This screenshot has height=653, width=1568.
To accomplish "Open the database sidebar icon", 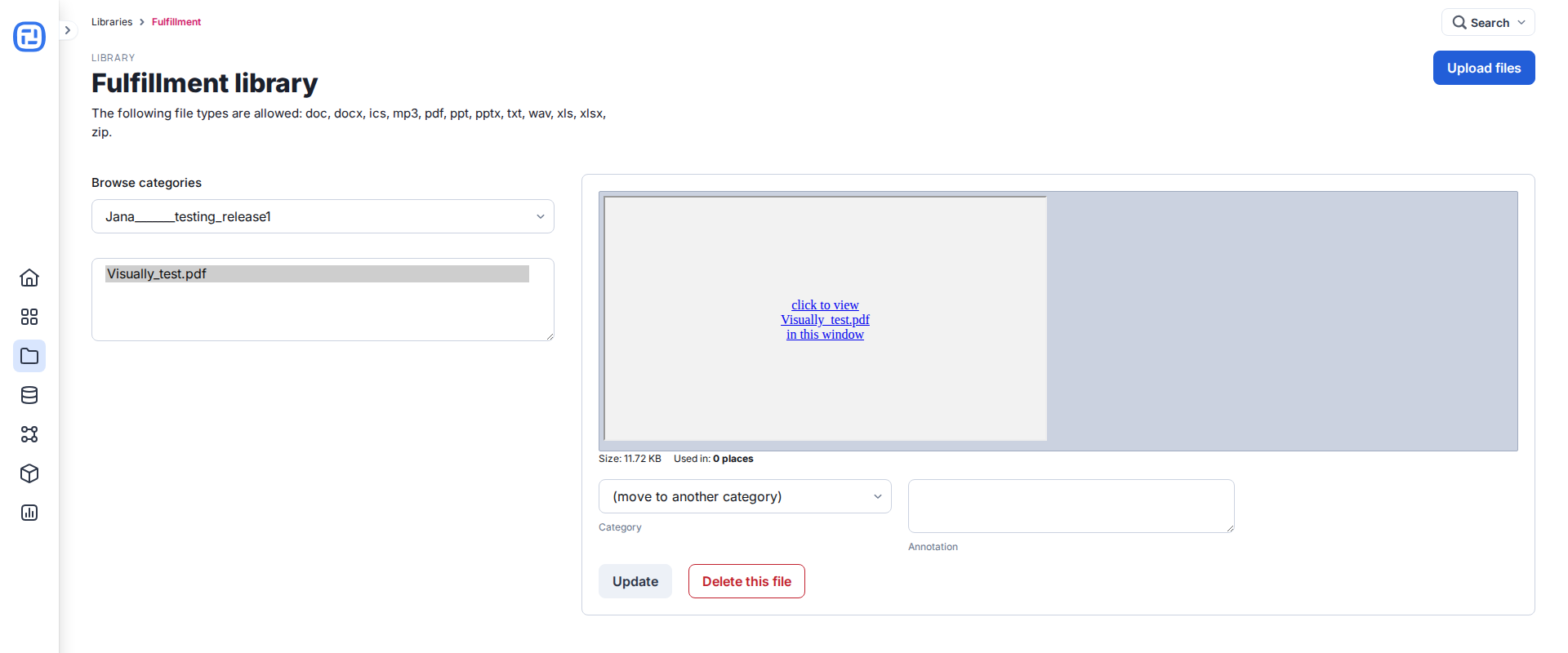I will [x=29, y=395].
